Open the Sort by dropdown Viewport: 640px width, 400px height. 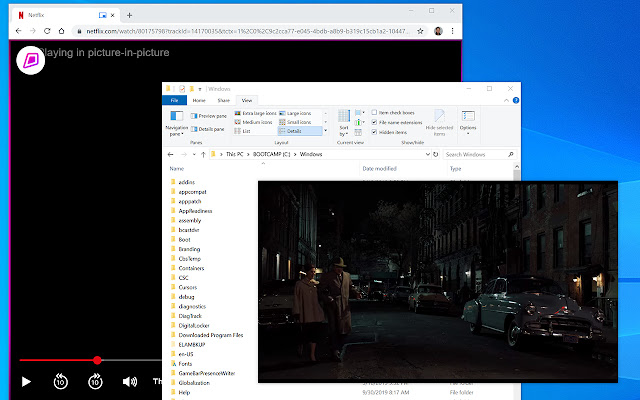click(344, 123)
